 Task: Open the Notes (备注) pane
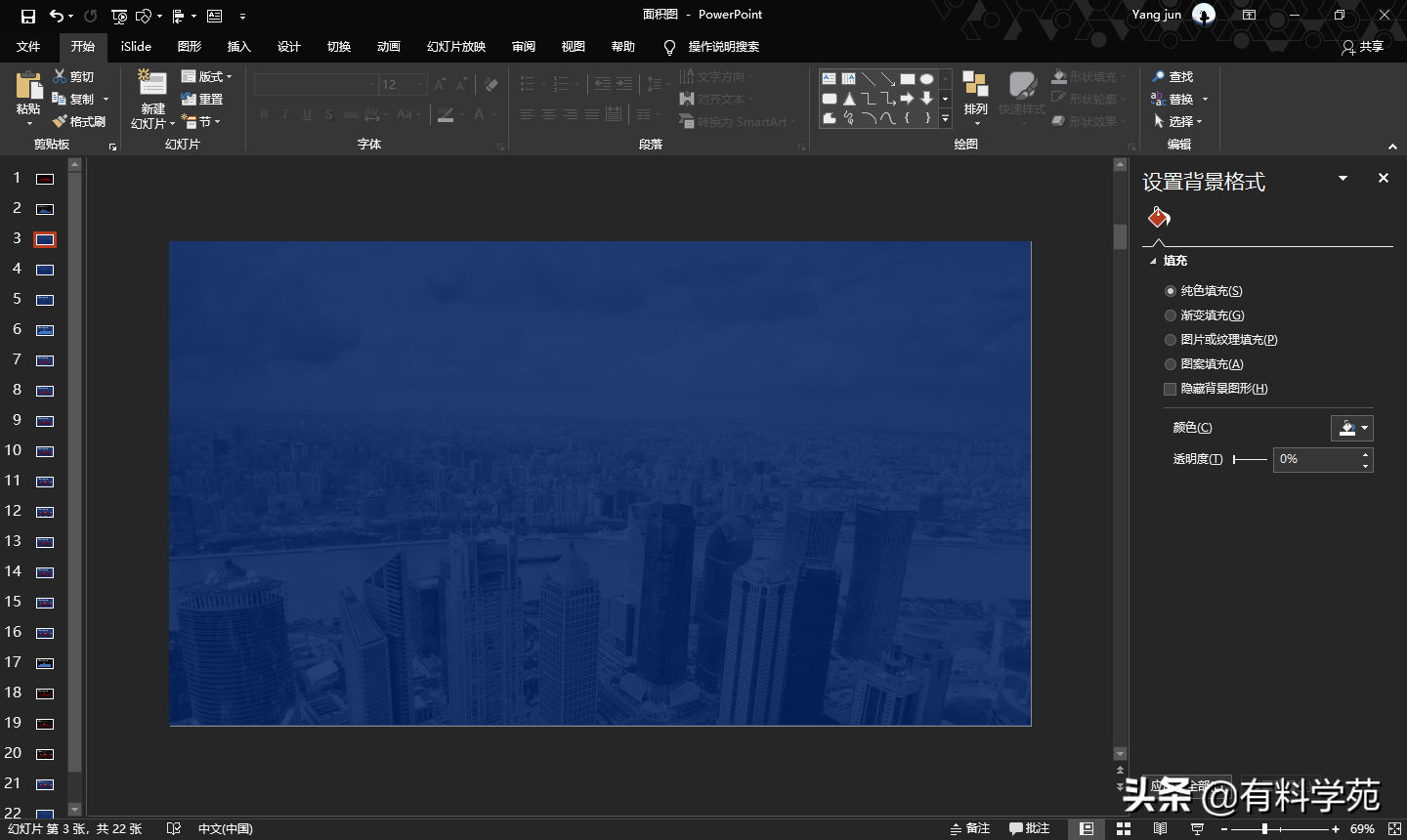tap(970, 828)
